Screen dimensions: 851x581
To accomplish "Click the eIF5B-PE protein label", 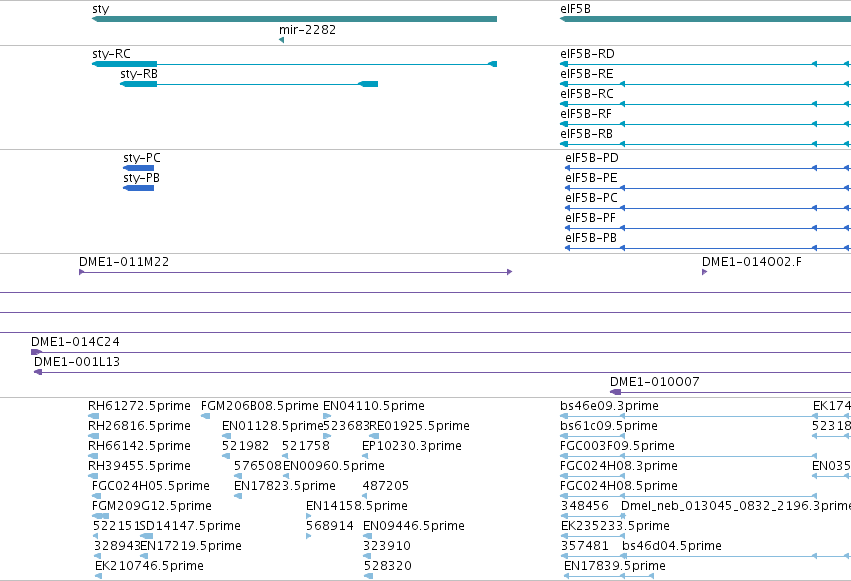I will pyautogui.click(x=591, y=178).
